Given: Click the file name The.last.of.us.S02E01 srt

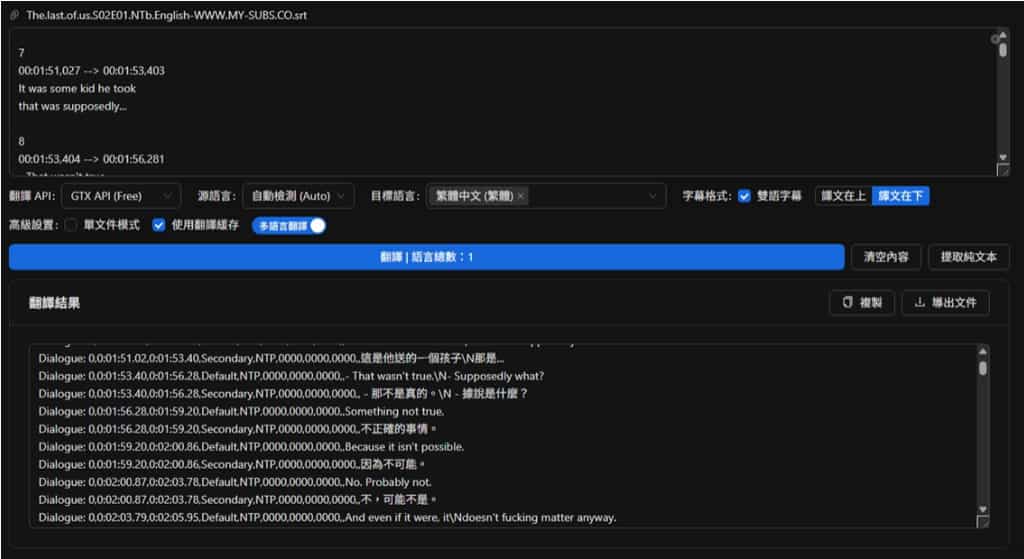Looking at the screenshot, I should pyautogui.click(x=167, y=15).
